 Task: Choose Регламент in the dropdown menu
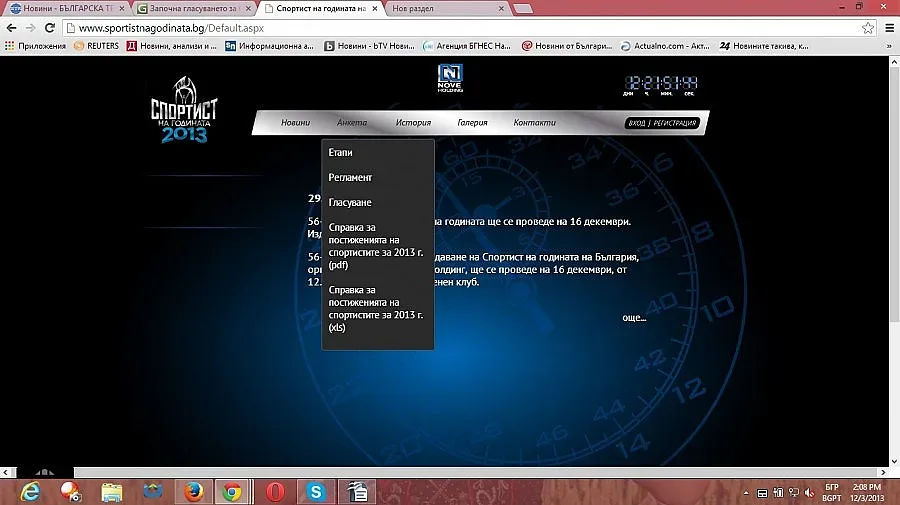pos(350,178)
